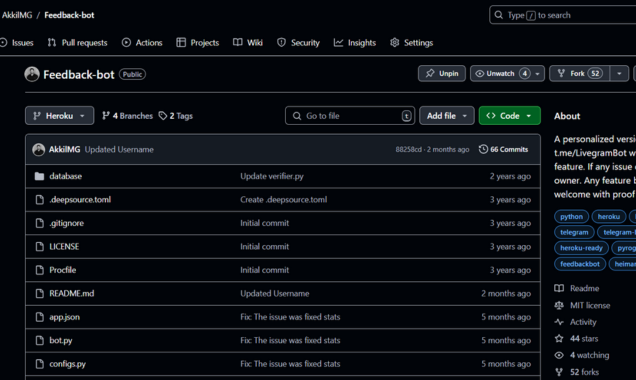Open repository Settings tab
The image size is (636, 380).
click(x=411, y=43)
